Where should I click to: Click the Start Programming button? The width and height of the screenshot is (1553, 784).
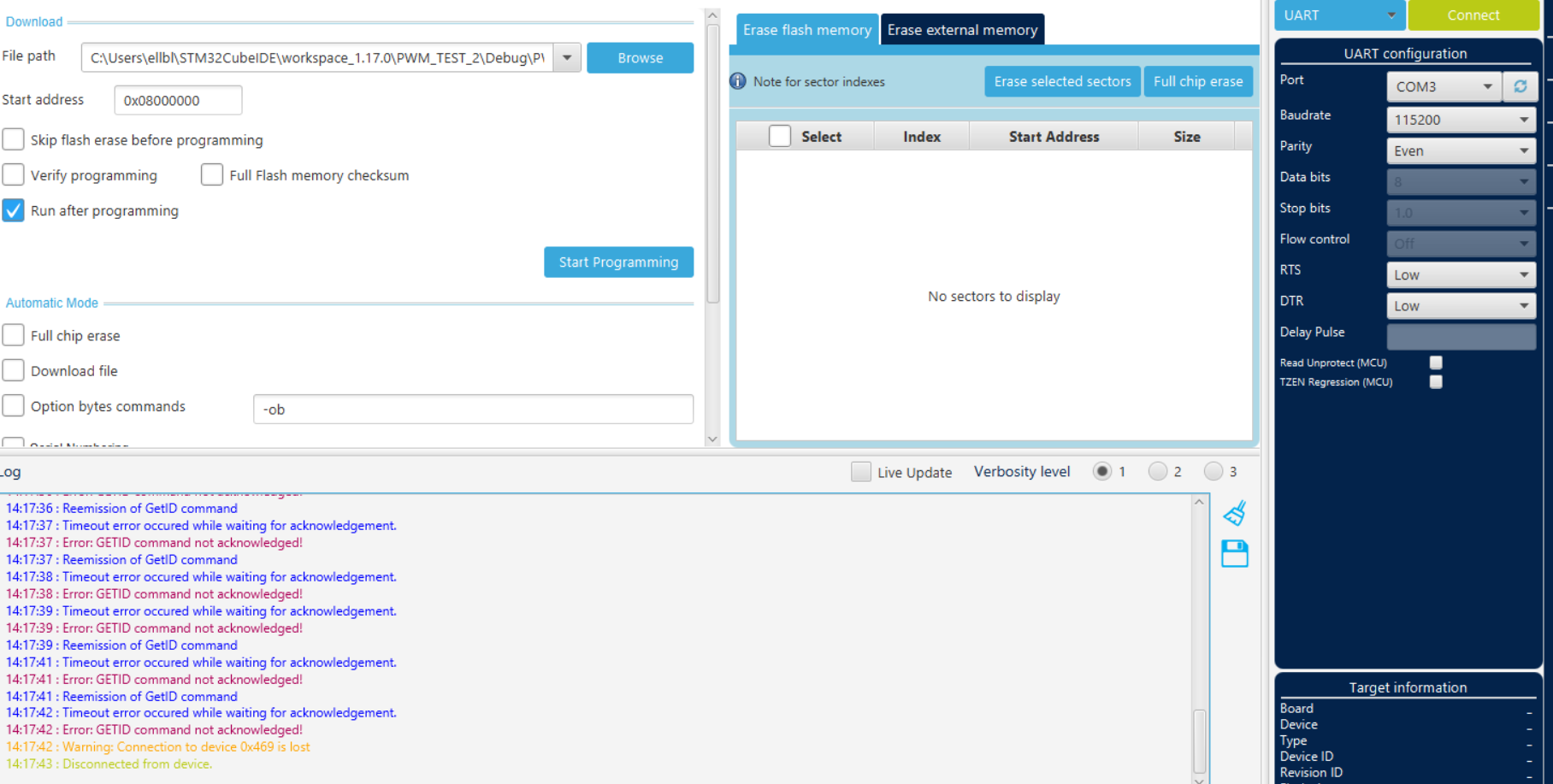[618, 262]
